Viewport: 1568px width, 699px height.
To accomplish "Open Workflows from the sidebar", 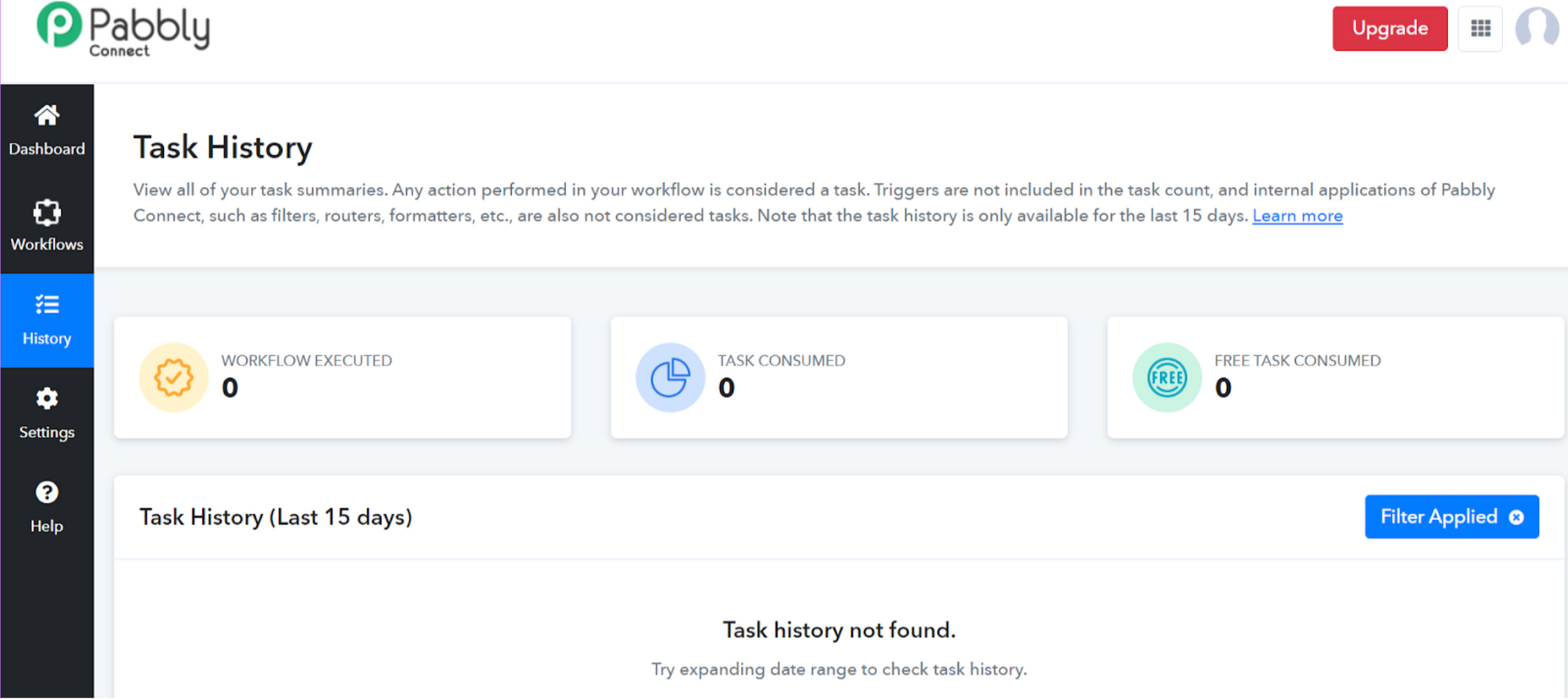I will click(x=47, y=226).
